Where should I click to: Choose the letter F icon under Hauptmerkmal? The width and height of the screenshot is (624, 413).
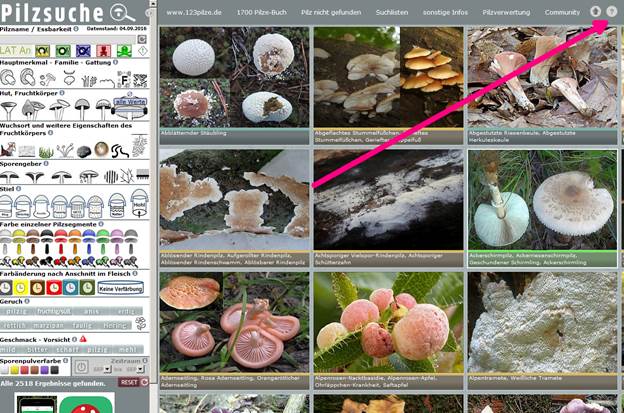124,80
